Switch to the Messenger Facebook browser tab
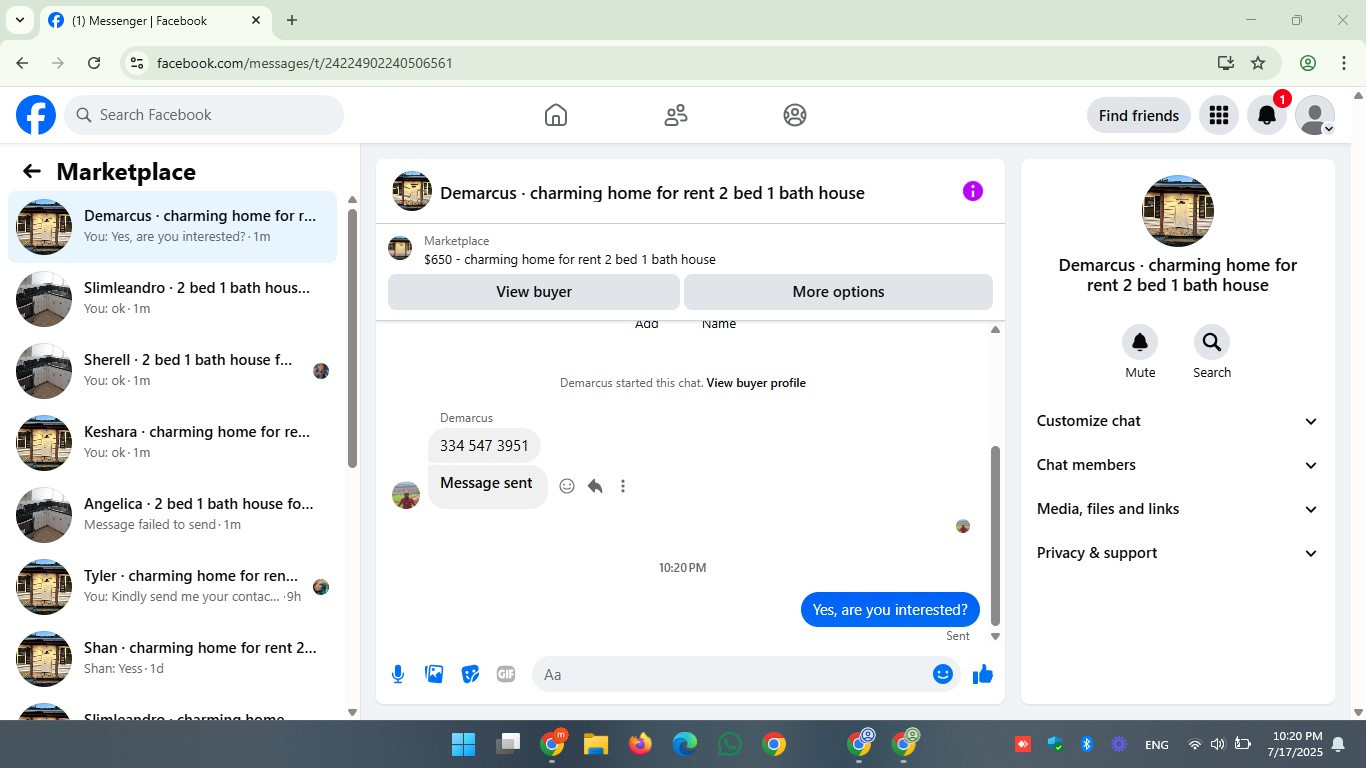Viewport: 1366px width, 768px height. (x=155, y=20)
